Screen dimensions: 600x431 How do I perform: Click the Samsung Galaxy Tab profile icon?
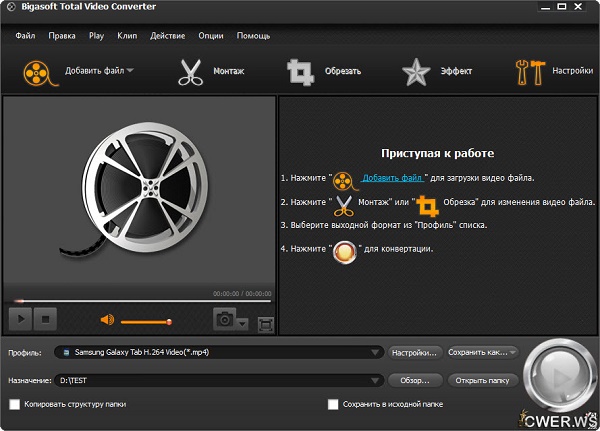coord(66,352)
